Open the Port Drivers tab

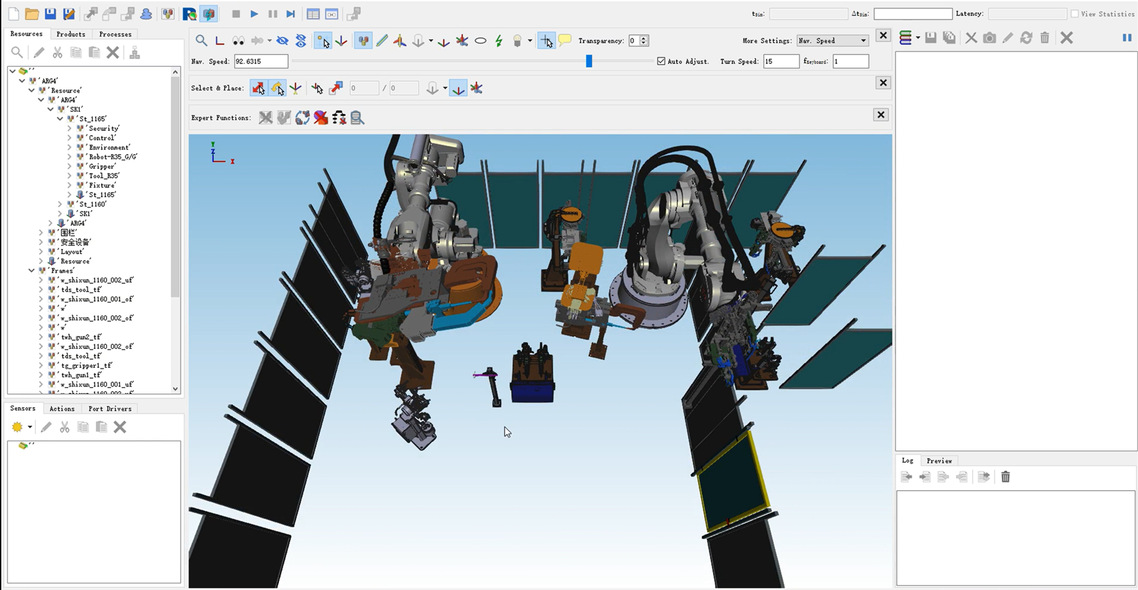[x=109, y=409]
